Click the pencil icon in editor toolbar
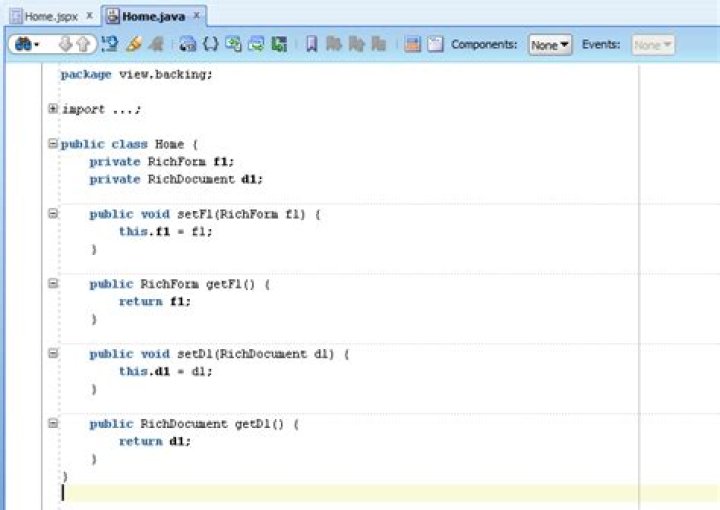Image resolution: width=720 pixels, height=510 pixels. [x=133, y=45]
